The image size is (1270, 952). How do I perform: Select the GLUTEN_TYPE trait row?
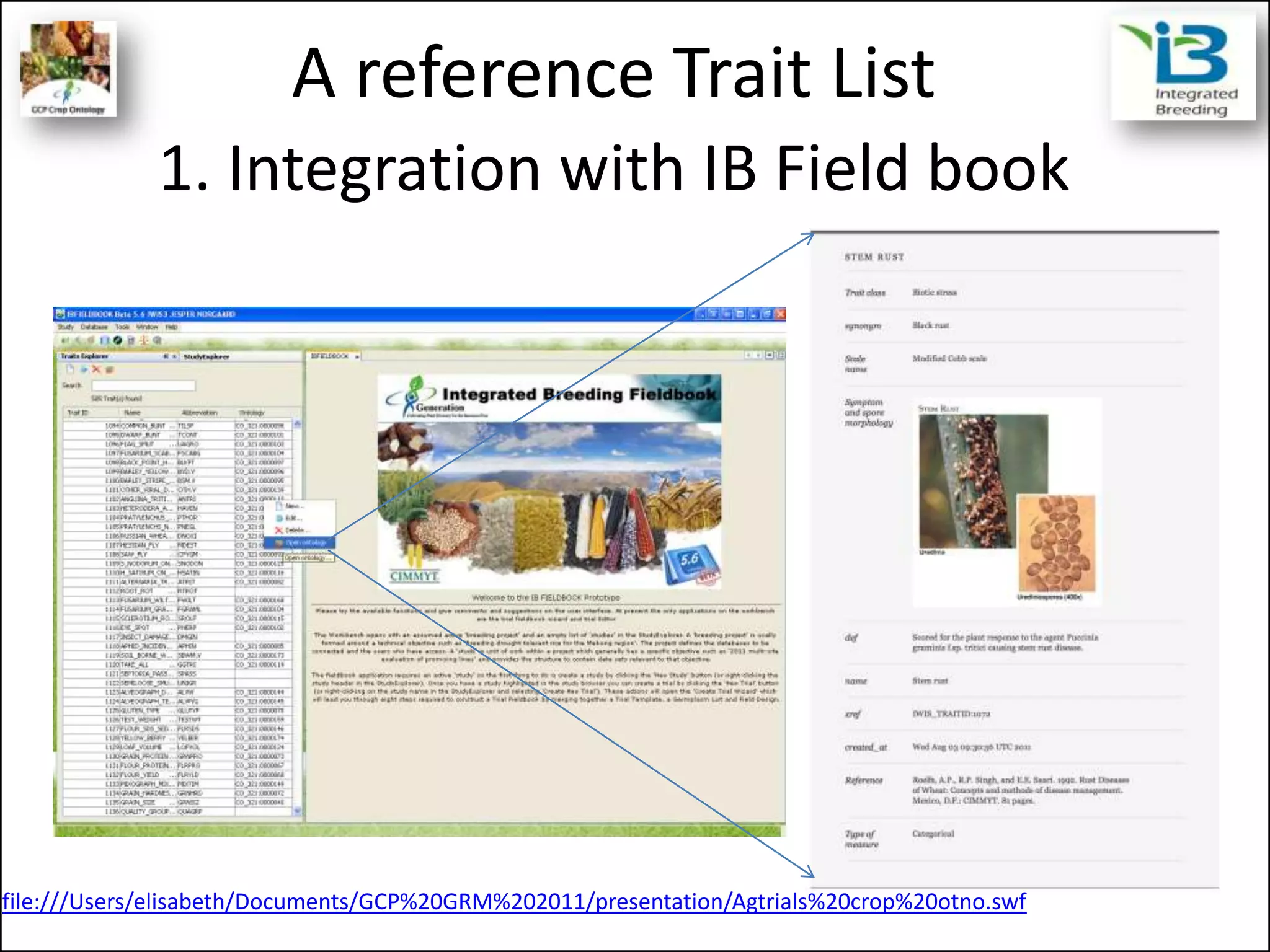point(178,710)
